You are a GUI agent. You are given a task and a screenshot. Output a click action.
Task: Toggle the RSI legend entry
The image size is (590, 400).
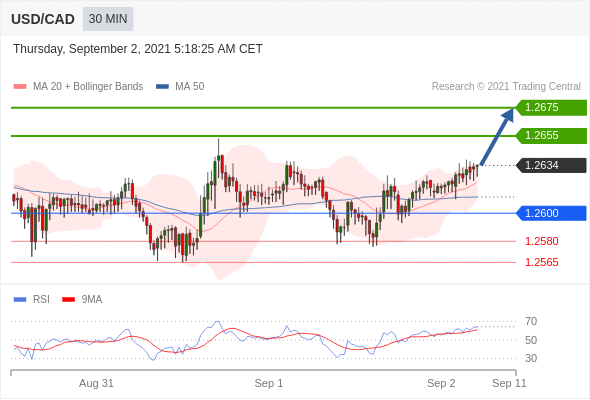click(x=41, y=300)
